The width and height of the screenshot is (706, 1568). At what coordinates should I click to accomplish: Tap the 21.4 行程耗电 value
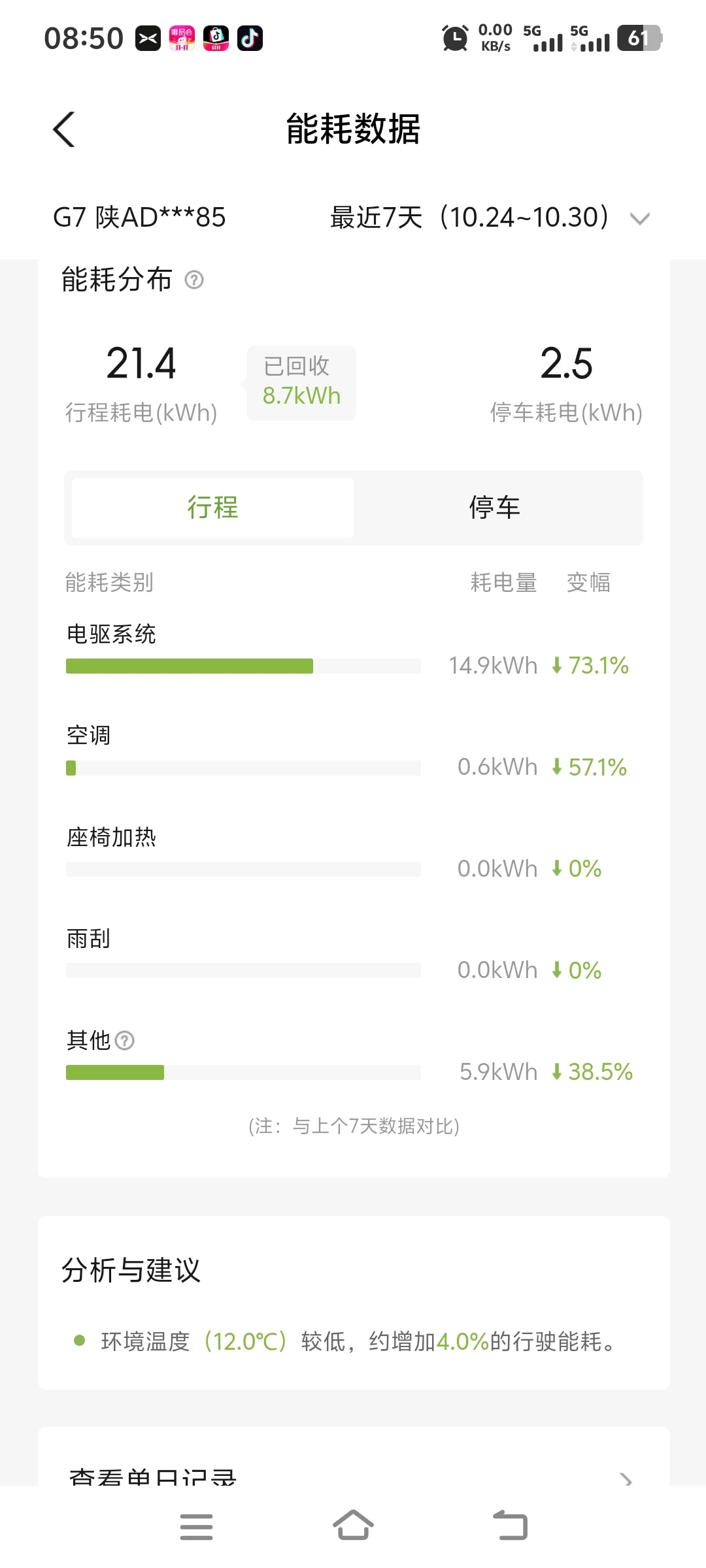[x=141, y=364]
